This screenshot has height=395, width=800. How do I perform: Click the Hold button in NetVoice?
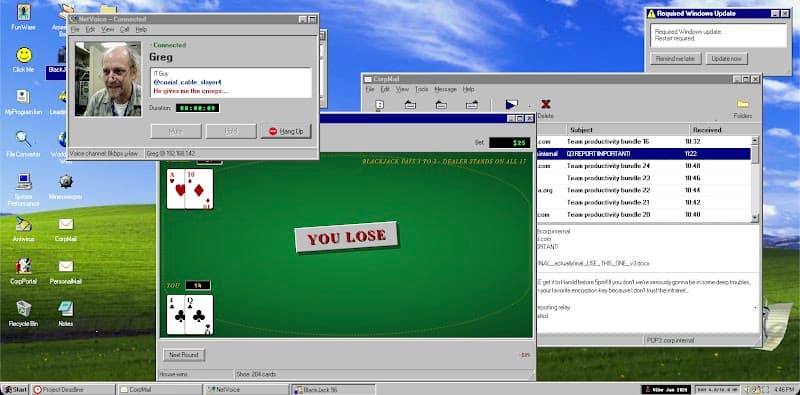231,131
